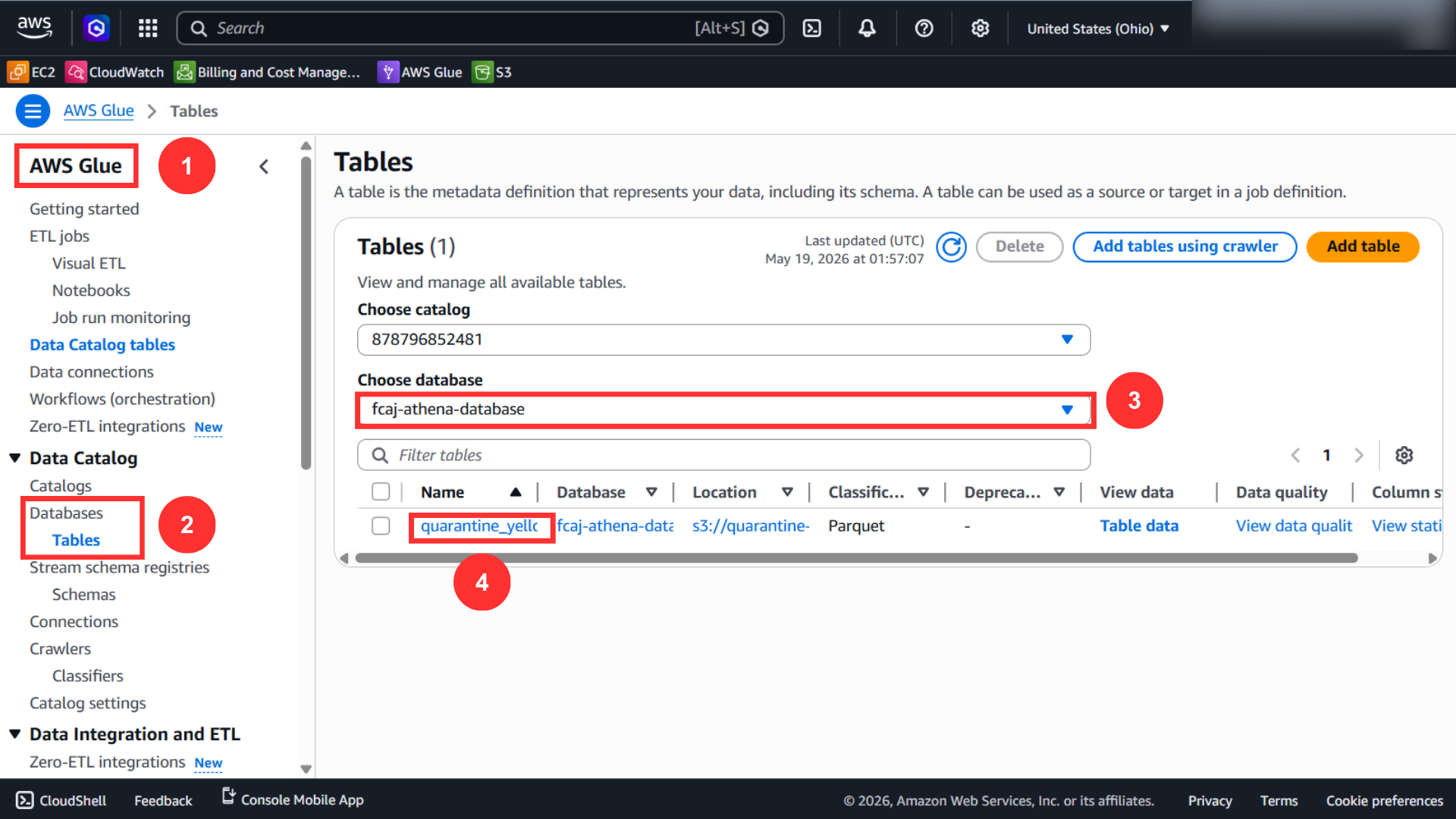Click the horizontal table scrollbar
Image resolution: width=1456 pixels, height=819 pixels.
click(x=856, y=558)
